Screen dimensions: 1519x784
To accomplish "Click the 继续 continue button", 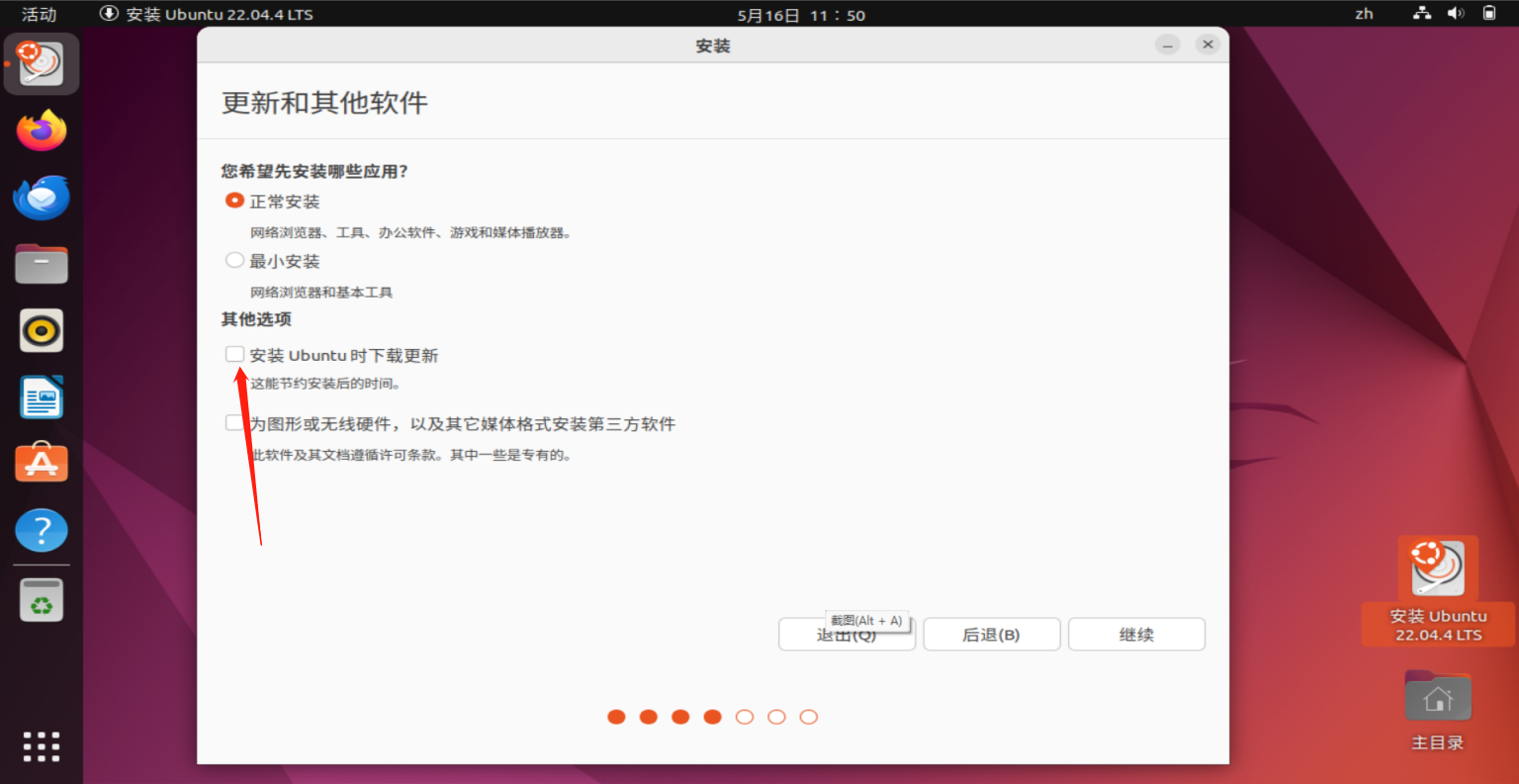I will tap(1136, 635).
